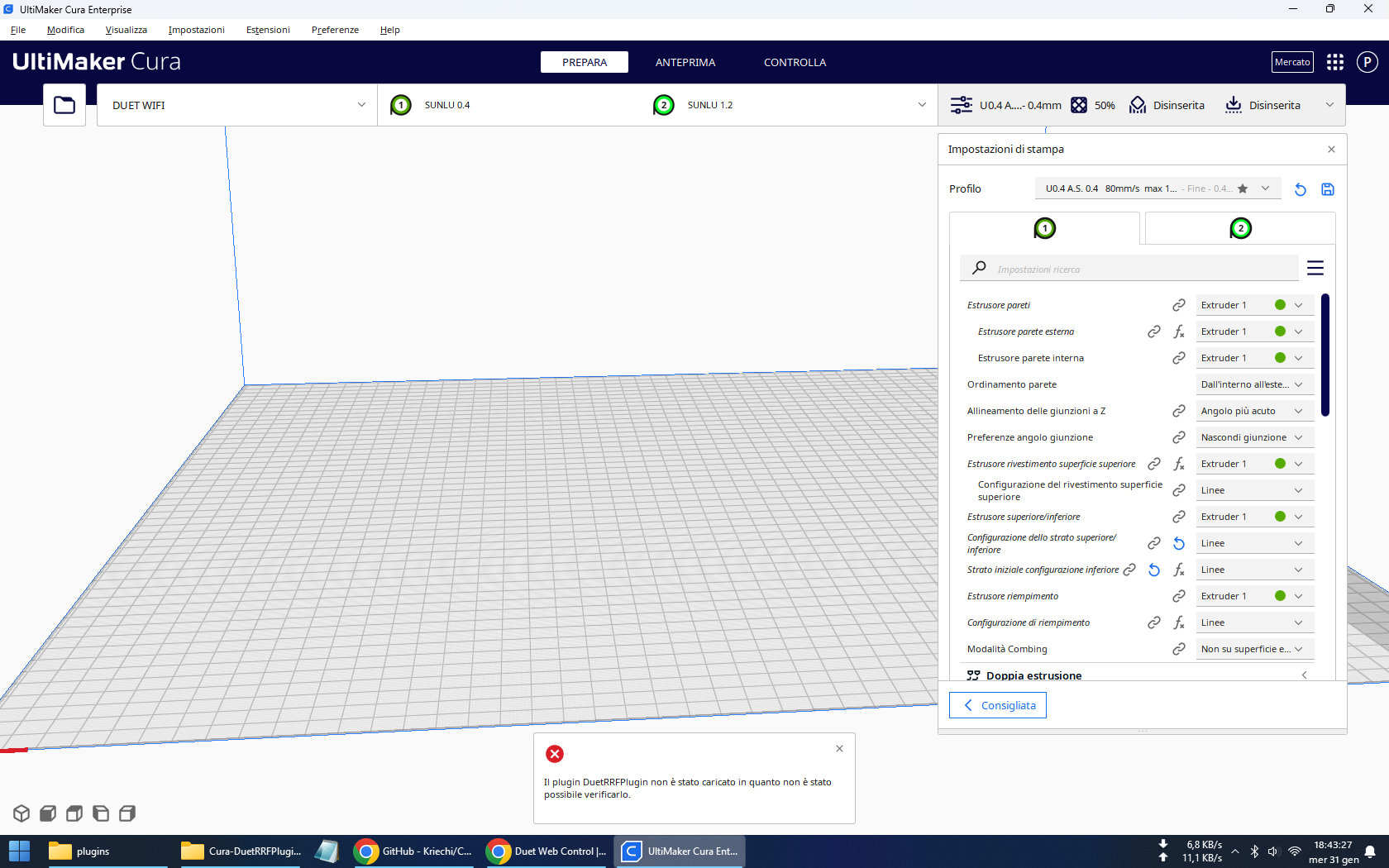Click the link icon for Estrusore parete interna
Screen dimensions: 1389x868
pyautogui.click(x=1179, y=358)
